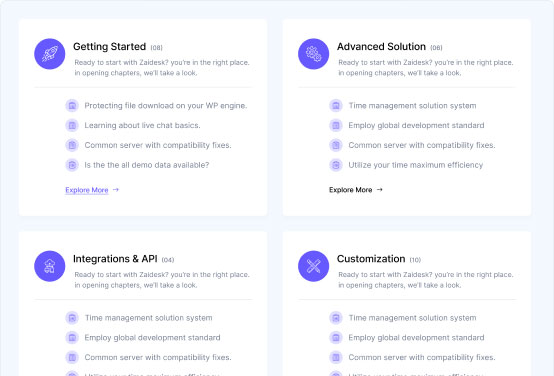Open article Protecting file download on your WP engine

166,106
